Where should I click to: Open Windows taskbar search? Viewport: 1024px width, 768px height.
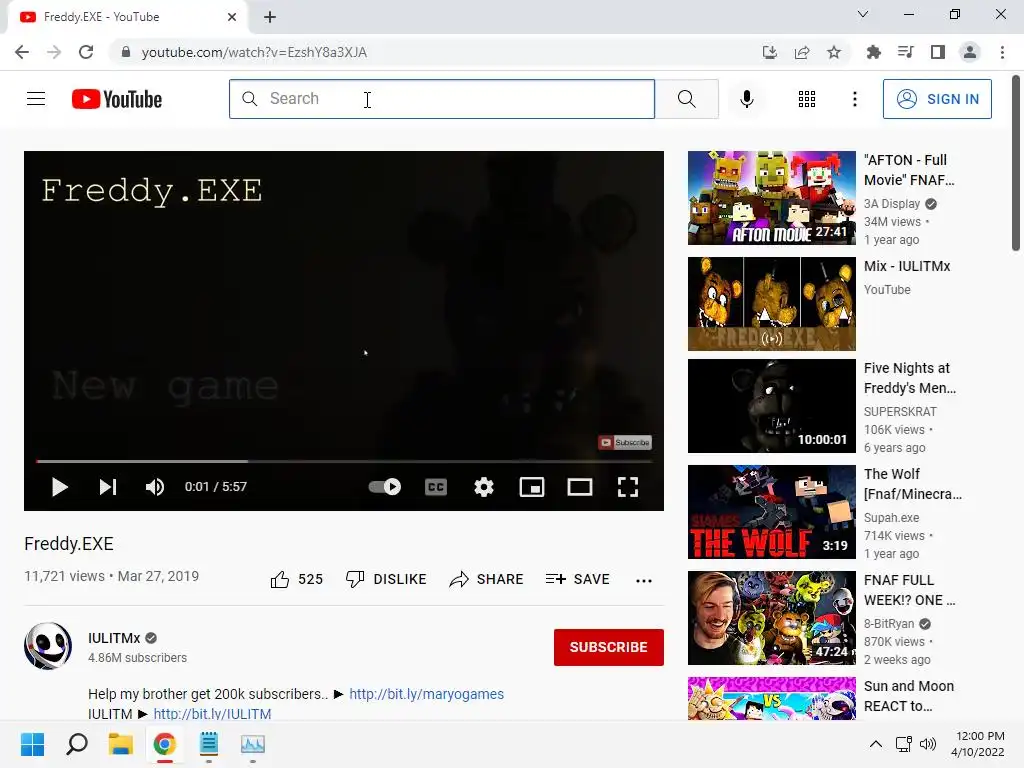tap(77, 744)
